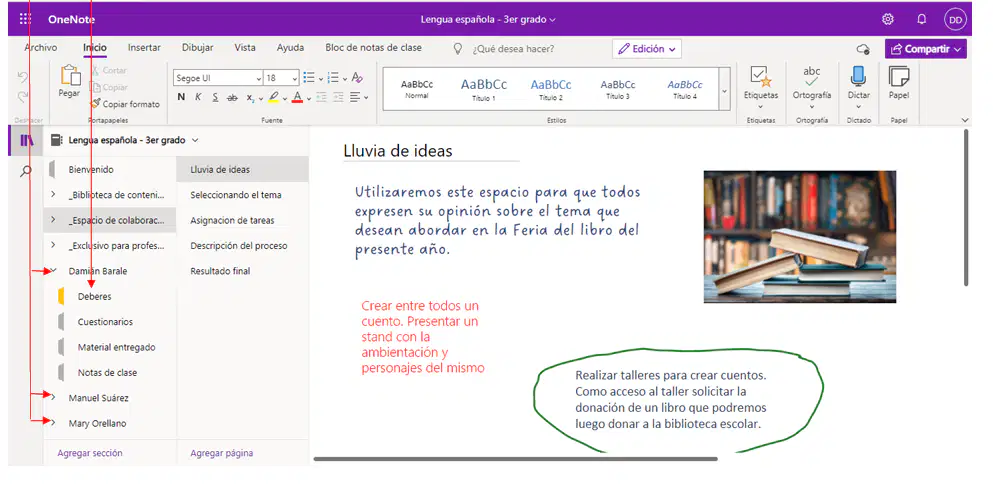993x495 pixels.
Task: Open the notifications bell
Action: tap(921, 20)
